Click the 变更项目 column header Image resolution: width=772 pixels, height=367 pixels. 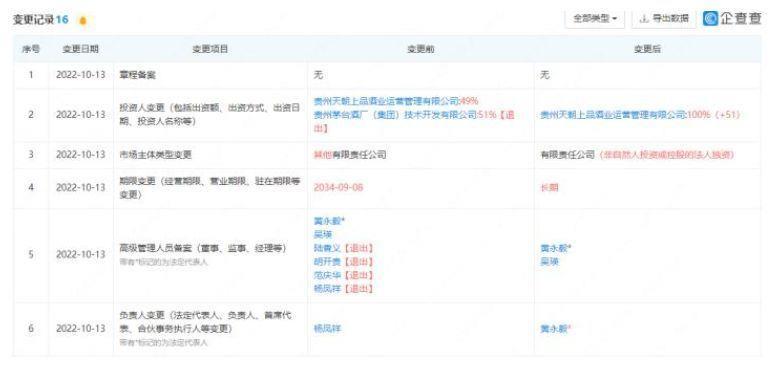tap(210, 49)
